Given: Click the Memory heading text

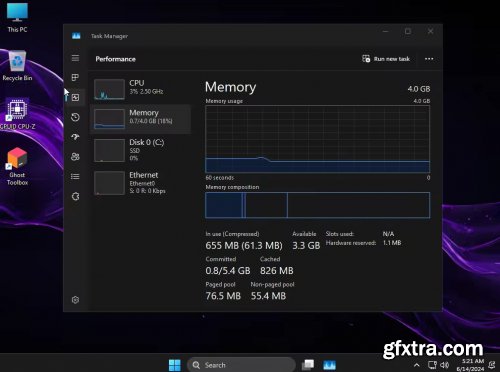Looking at the screenshot, I should coord(230,87).
